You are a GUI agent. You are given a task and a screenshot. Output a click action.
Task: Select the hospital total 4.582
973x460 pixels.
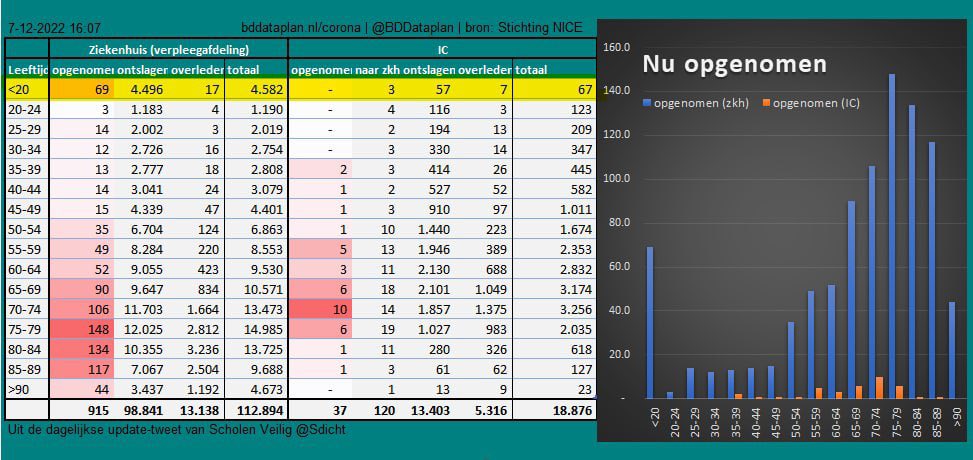(265, 90)
